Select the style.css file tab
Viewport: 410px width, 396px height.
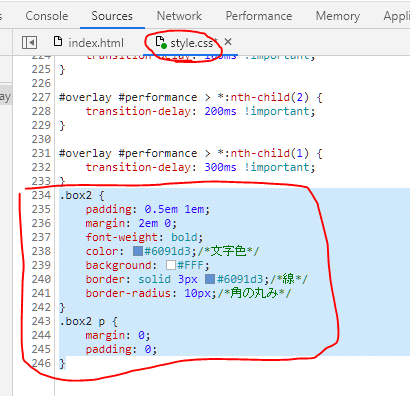pyautogui.click(x=191, y=43)
